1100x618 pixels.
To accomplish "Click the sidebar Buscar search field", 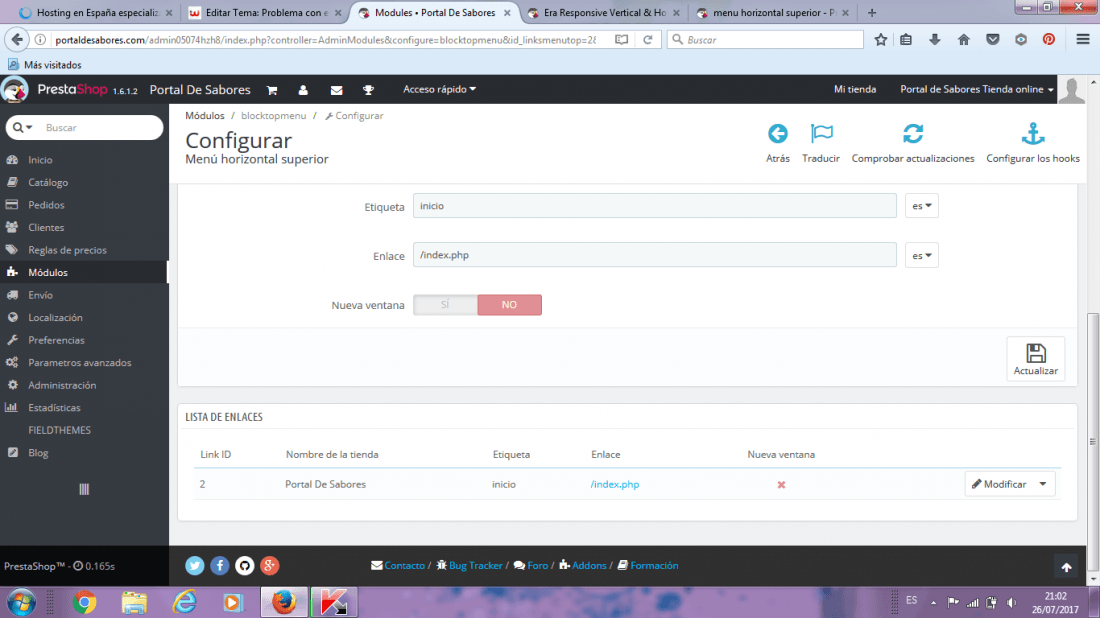I will click(x=100, y=128).
